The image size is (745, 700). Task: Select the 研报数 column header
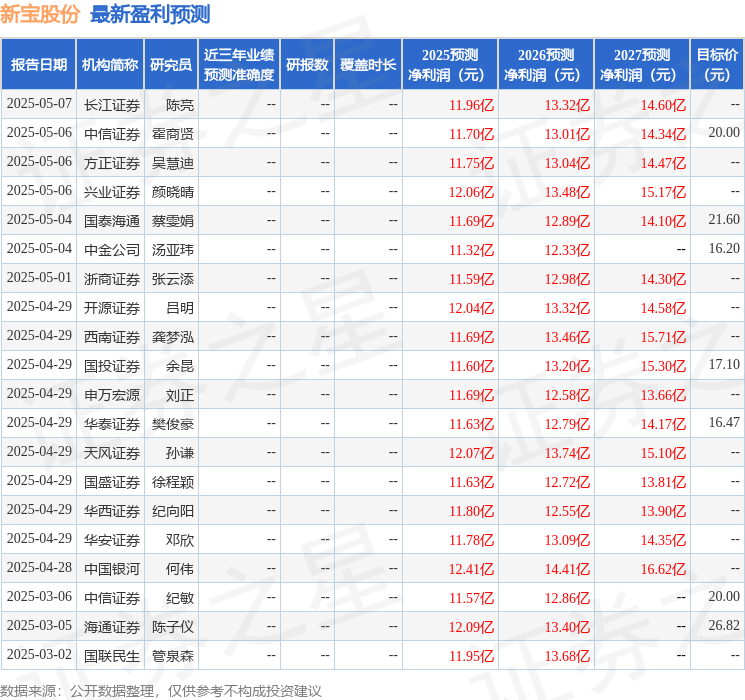point(307,65)
